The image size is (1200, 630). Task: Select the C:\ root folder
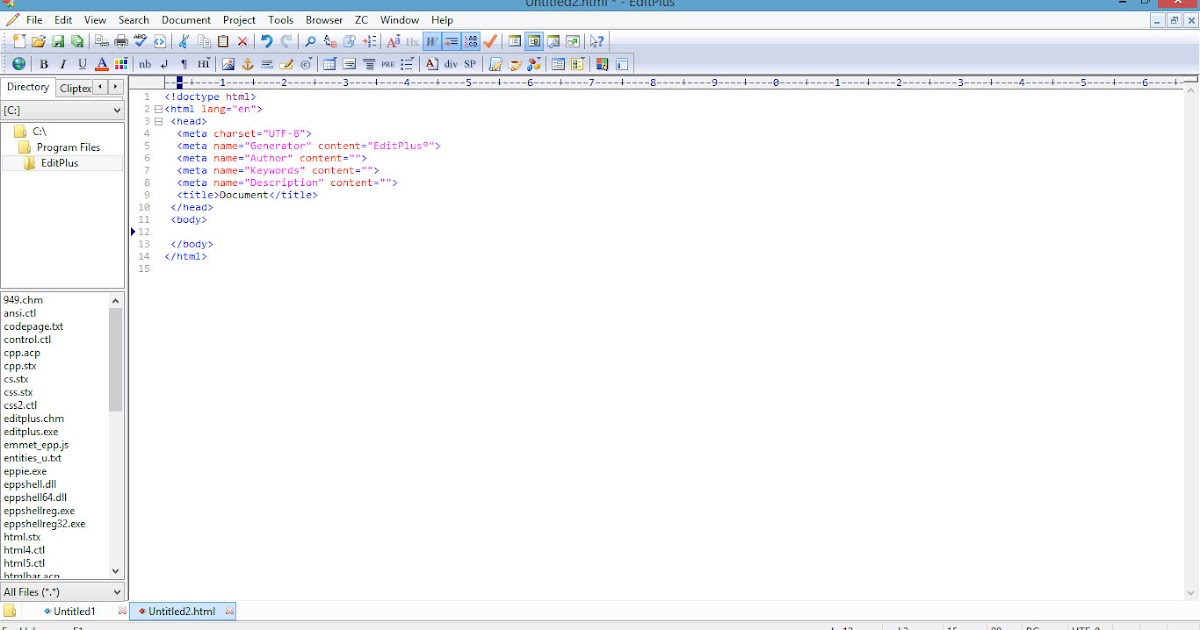point(39,131)
